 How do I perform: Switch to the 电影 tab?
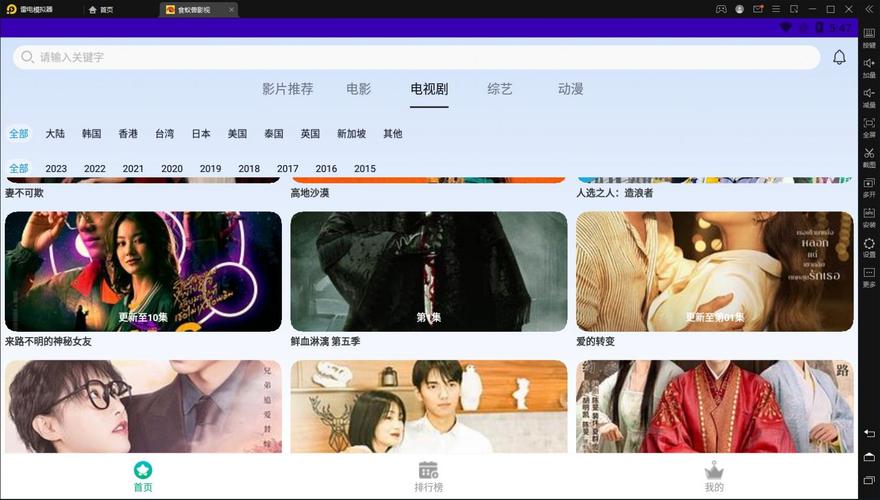click(x=358, y=89)
